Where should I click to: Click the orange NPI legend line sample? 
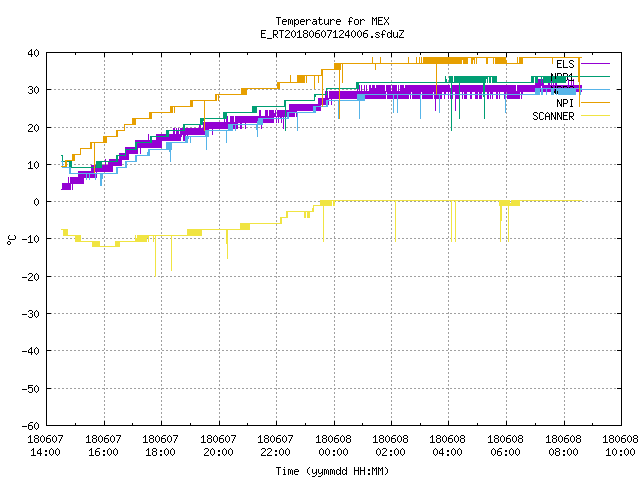[x=595, y=102]
